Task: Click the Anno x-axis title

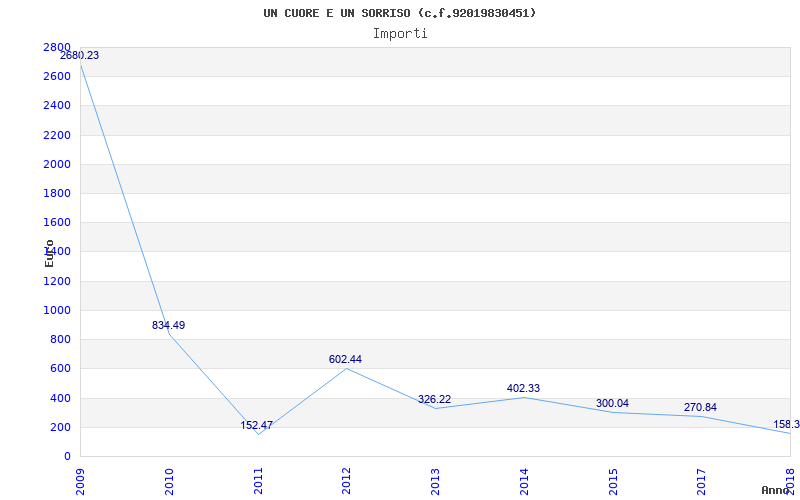Action: [x=776, y=490]
